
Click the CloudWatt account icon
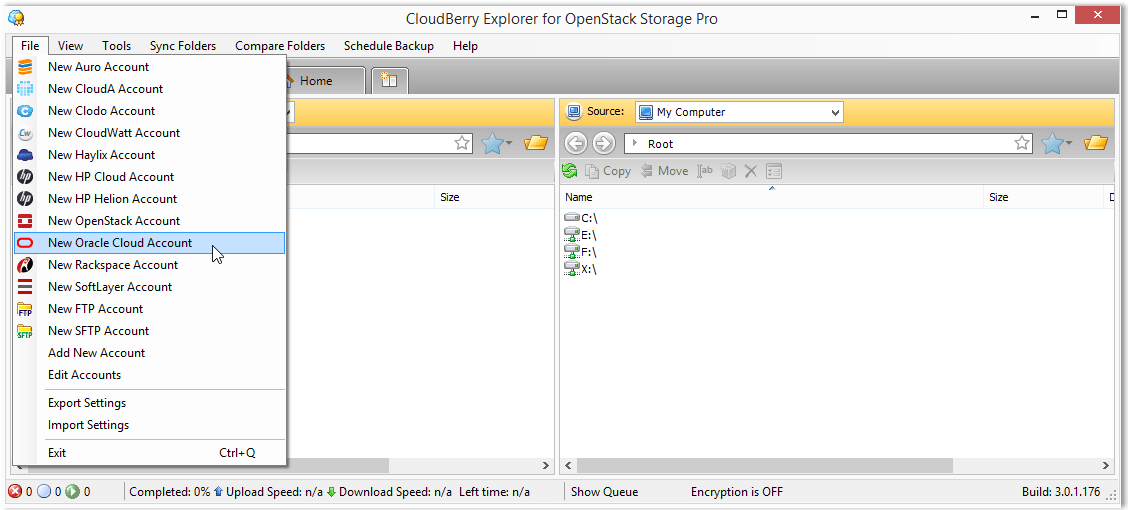point(25,133)
